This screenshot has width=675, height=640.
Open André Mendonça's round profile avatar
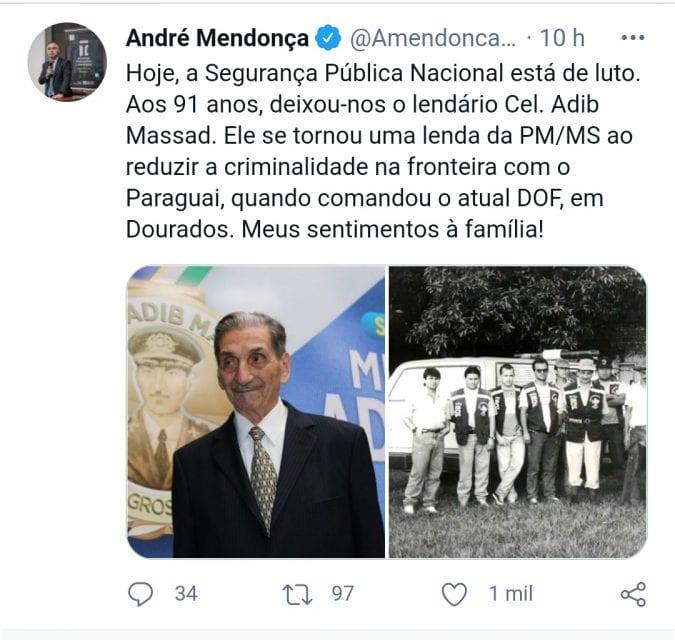click(x=67, y=62)
